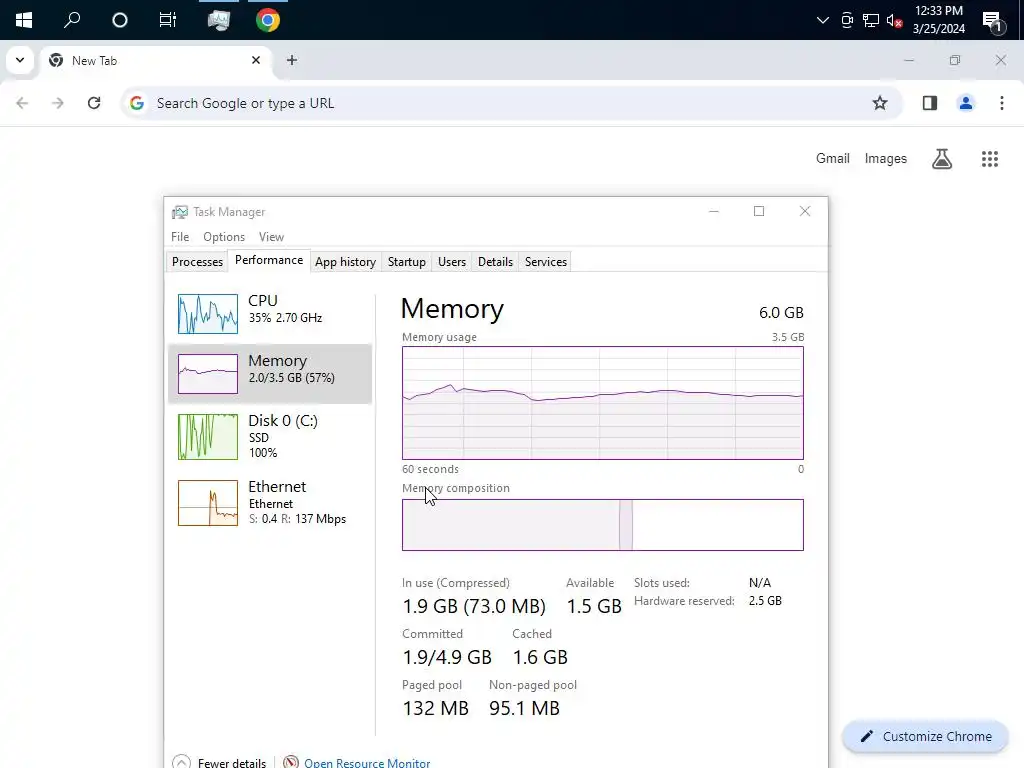Open Resource Monitor link
The image size is (1024, 768).
point(366,762)
